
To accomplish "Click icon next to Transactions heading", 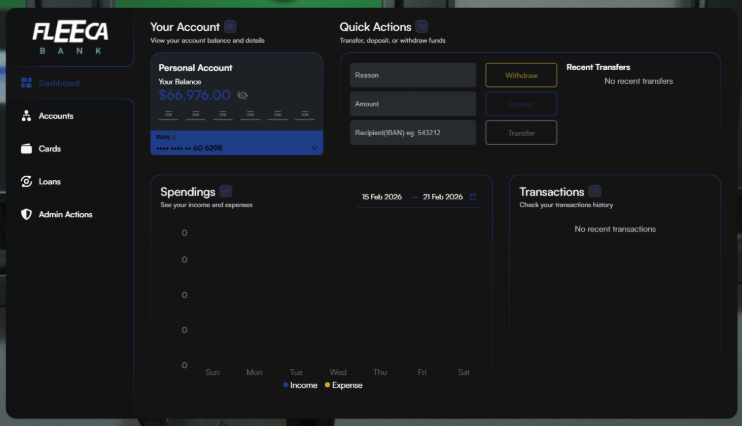I will (x=595, y=191).
